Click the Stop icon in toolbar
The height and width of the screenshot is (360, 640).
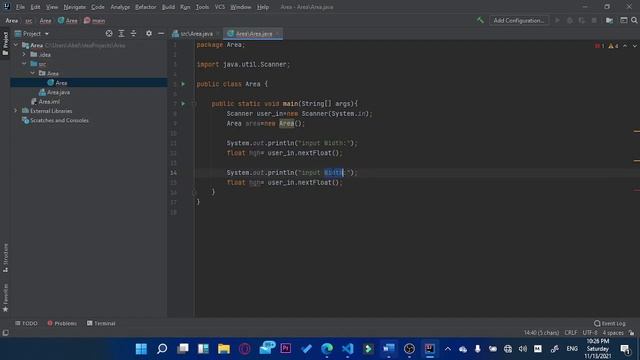(594, 20)
